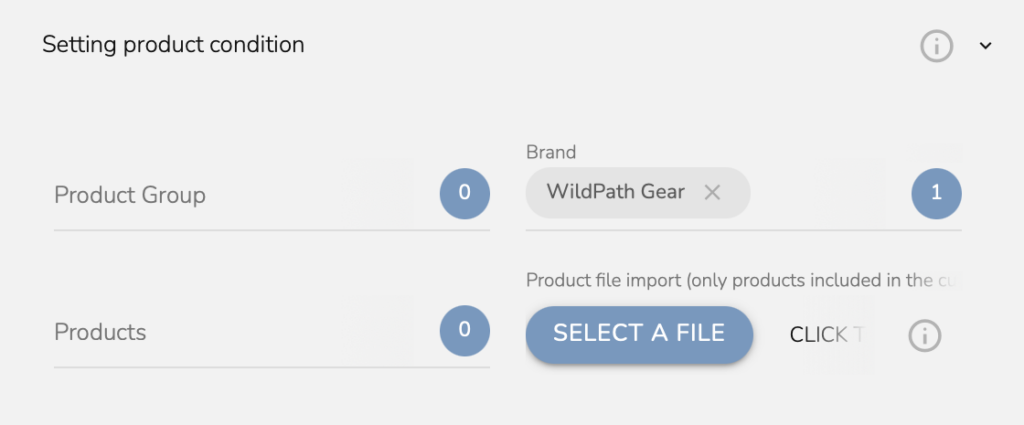Click the Products count badge showing 0
The width and height of the screenshot is (1024, 425).
click(x=464, y=330)
